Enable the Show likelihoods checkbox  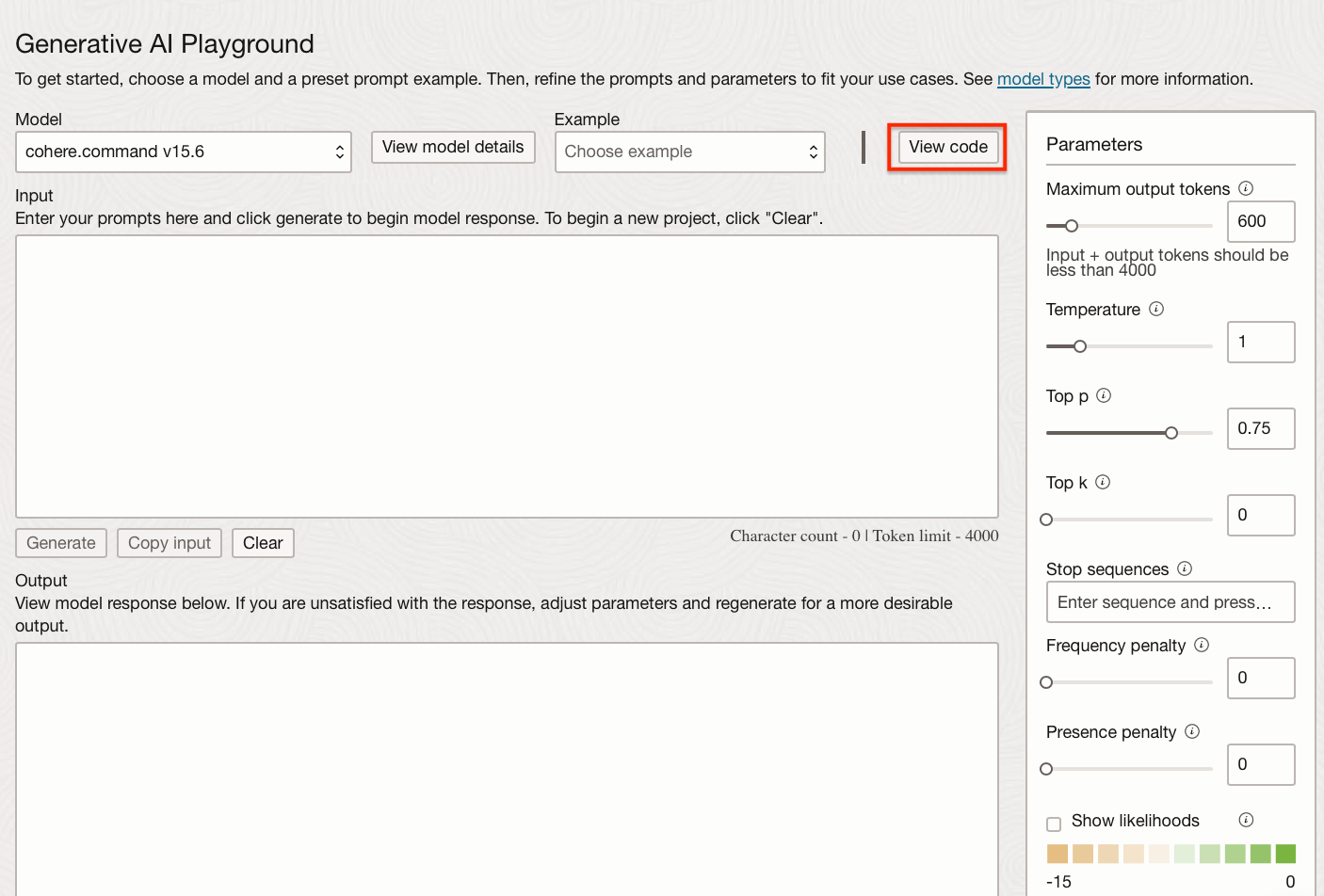tap(1053, 823)
